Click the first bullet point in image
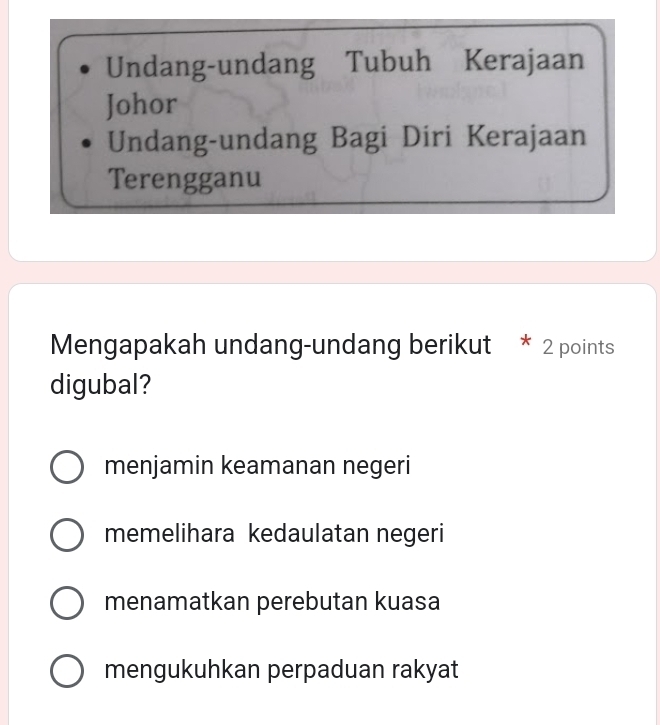Image resolution: width=660 pixels, height=725 pixels. click(87, 70)
